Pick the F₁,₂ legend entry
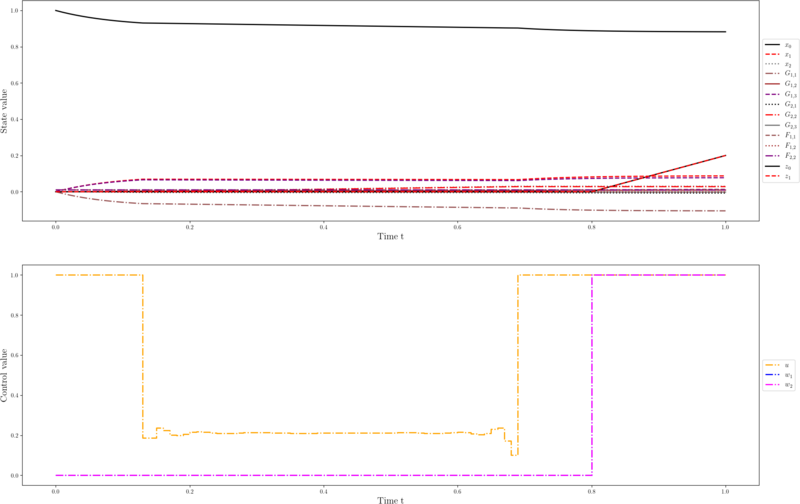Screen dimensions: 800x504 pyautogui.click(x=781, y=146)
